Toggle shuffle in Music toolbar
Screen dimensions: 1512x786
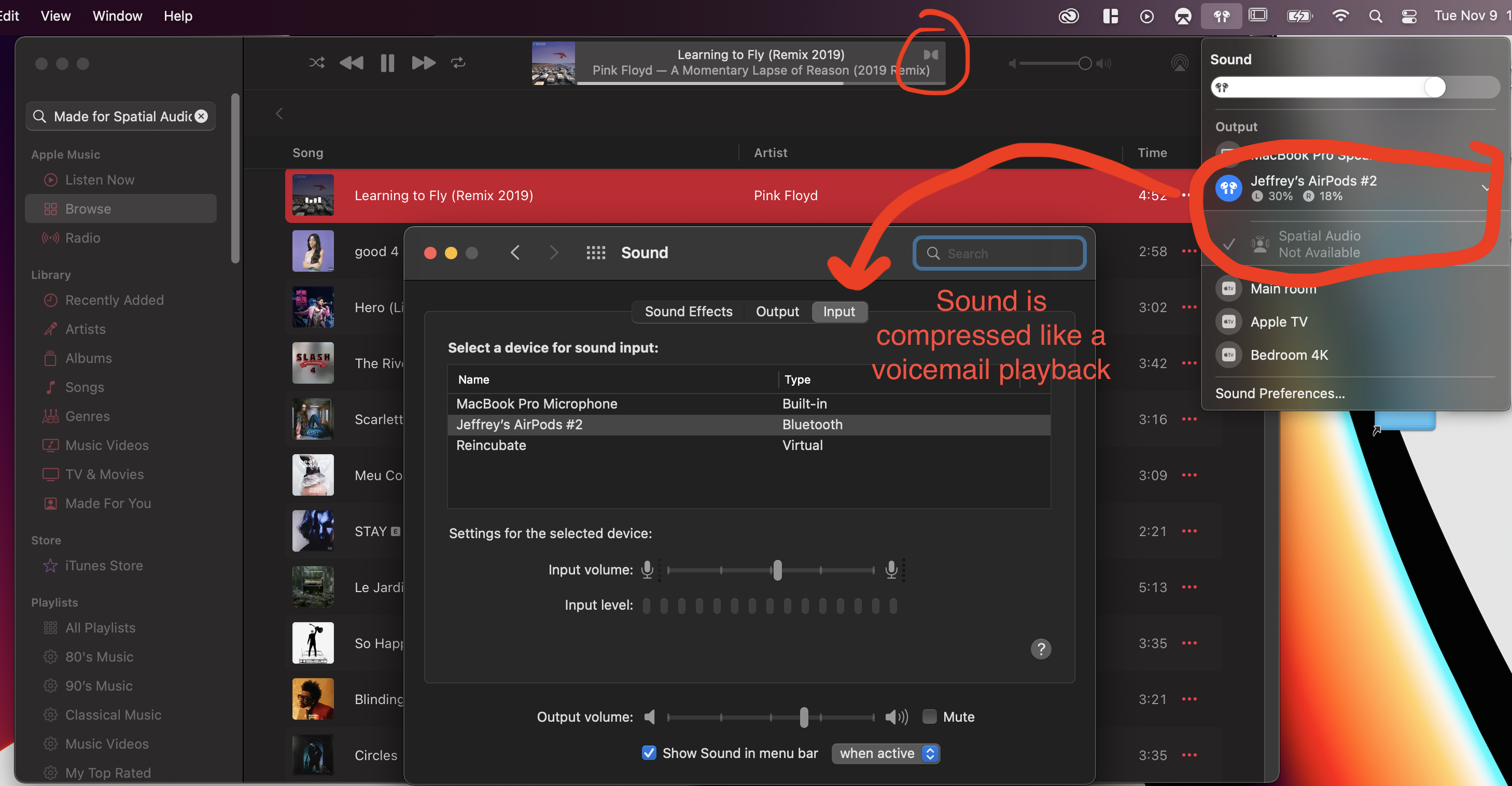pyautogui.click(x=317, y=62)
